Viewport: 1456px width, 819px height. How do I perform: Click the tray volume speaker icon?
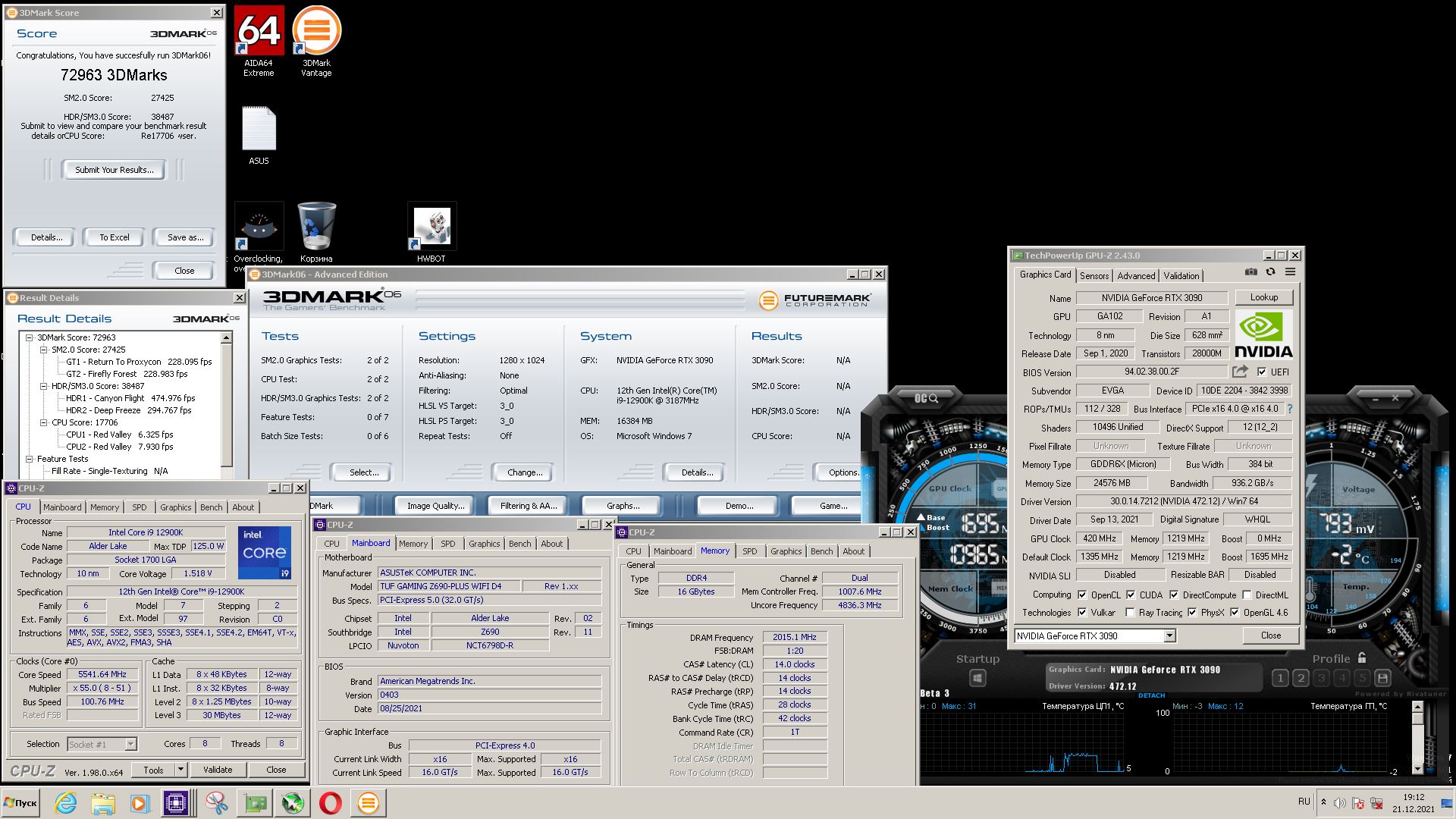pyautogui.click(x=1340, y=803)
